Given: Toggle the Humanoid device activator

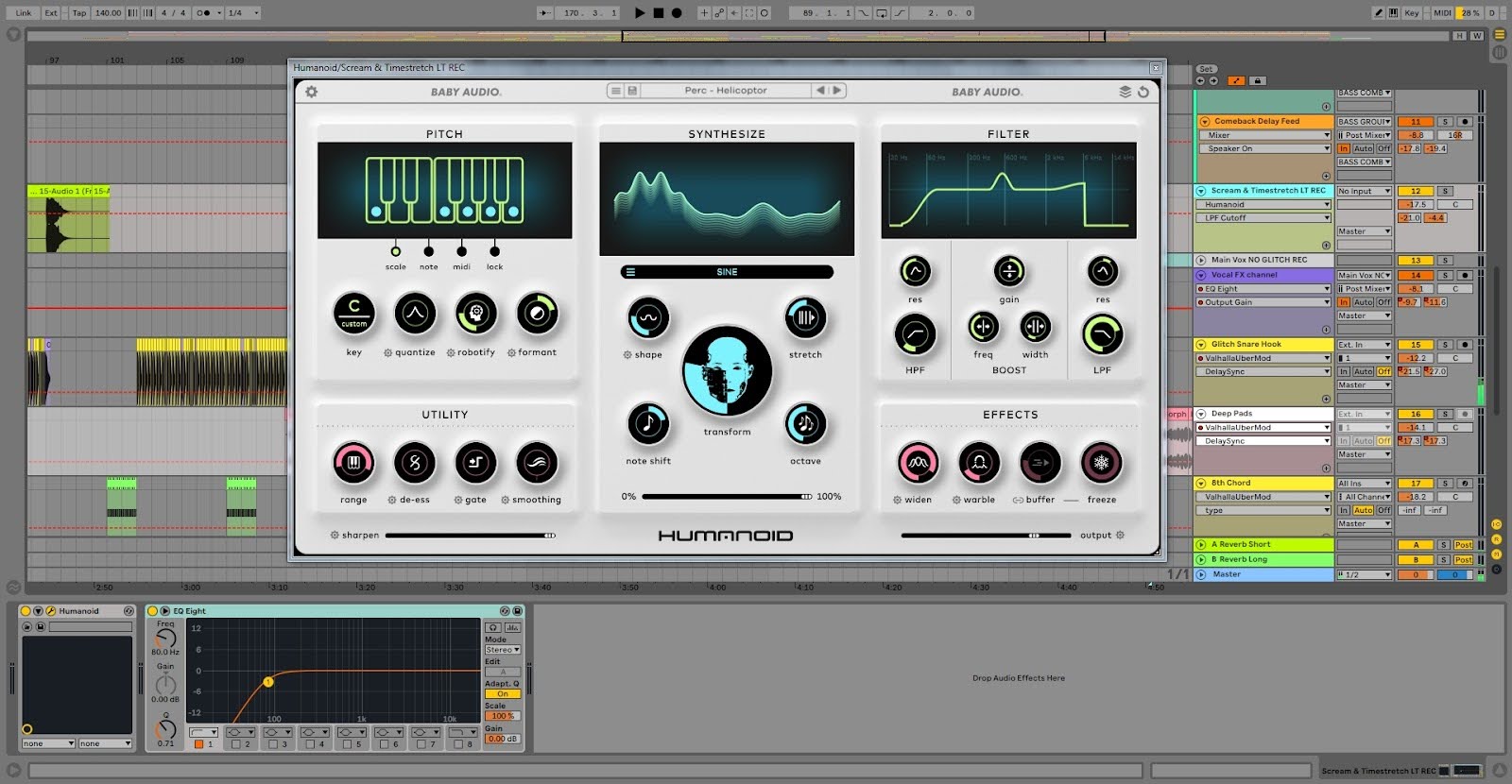Looking at the screenshot, I should pos(26,611).
